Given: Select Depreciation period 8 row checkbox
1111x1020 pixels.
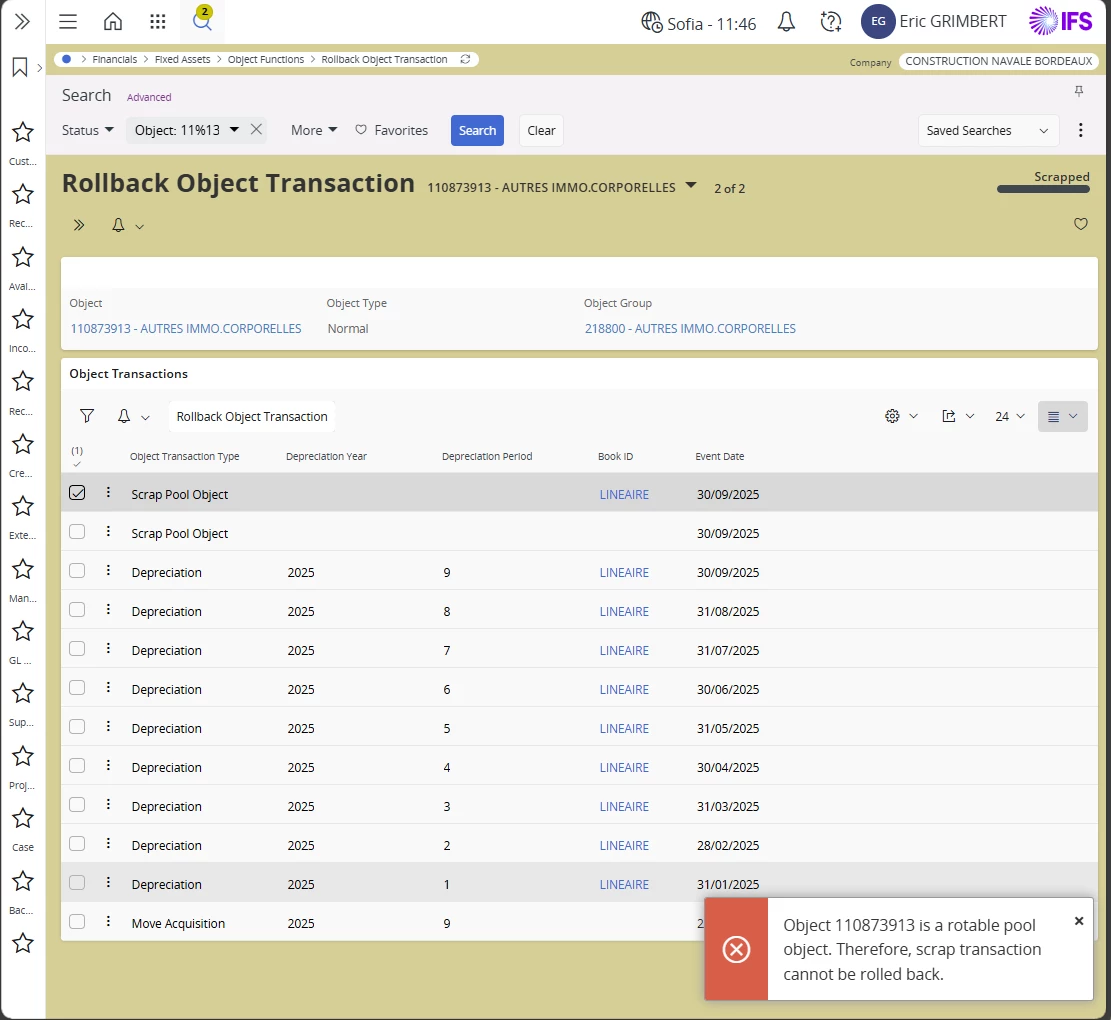Looking at the screenshot, I should click(x=77, y=609).
